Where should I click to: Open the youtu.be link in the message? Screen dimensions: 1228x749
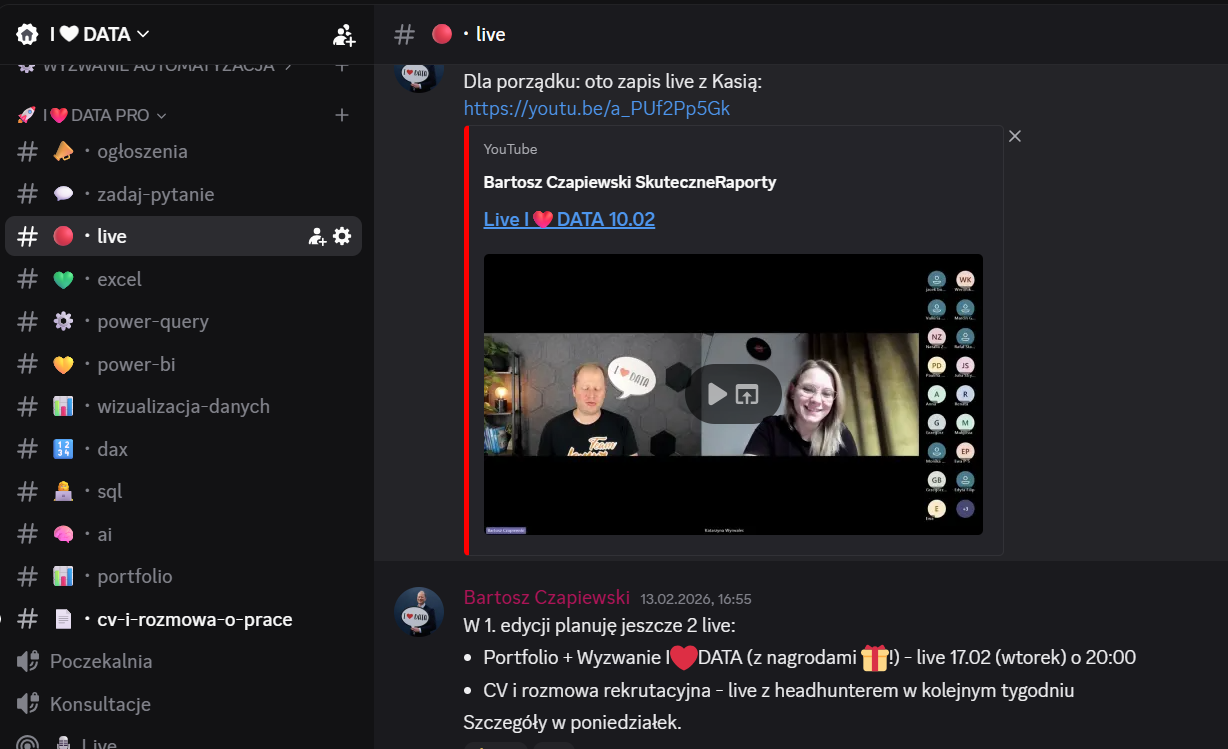(596, 108)
